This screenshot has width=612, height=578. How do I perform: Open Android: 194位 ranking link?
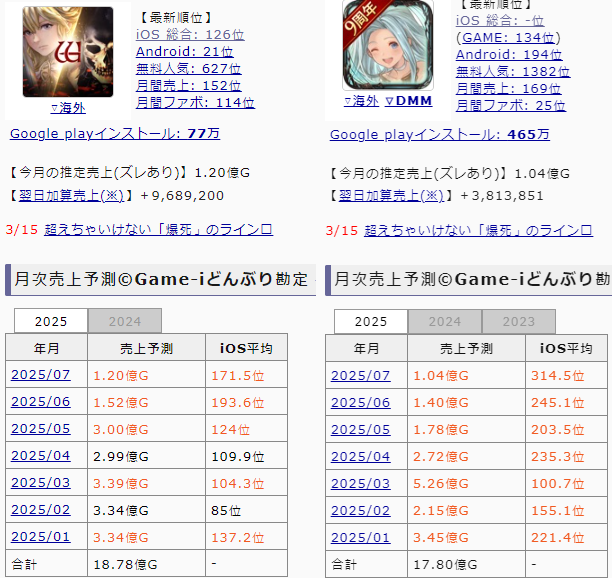(509, 55)
